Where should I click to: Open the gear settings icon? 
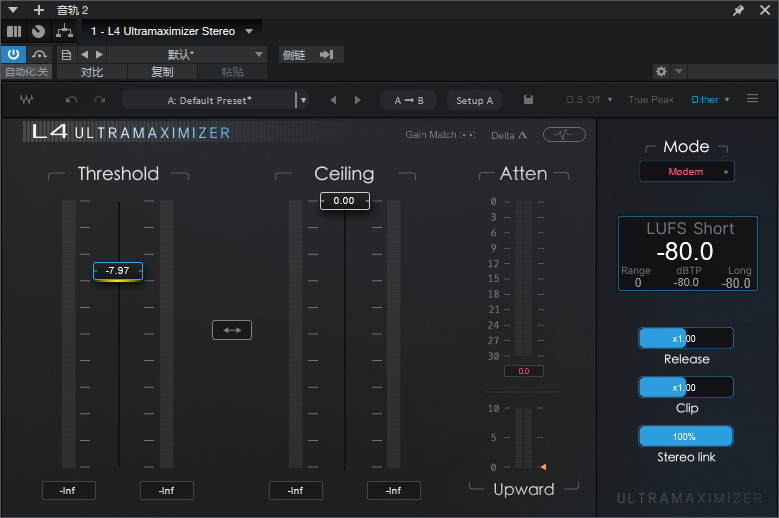tap(661, 72)
